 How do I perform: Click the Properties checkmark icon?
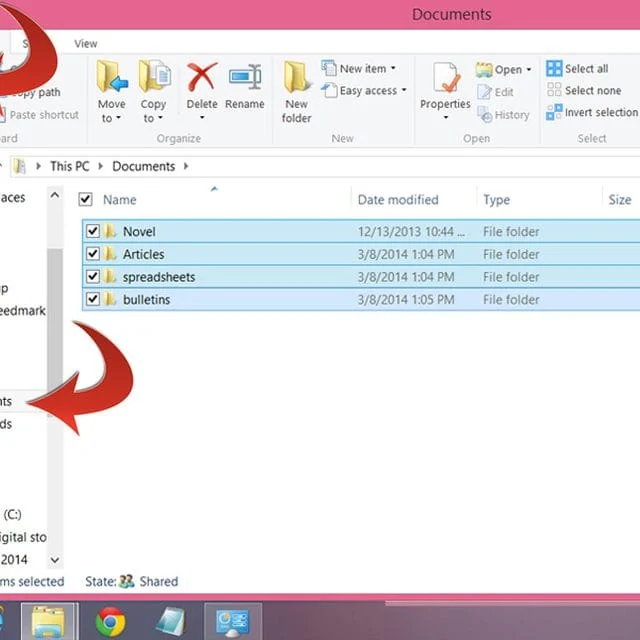point(446,78)
